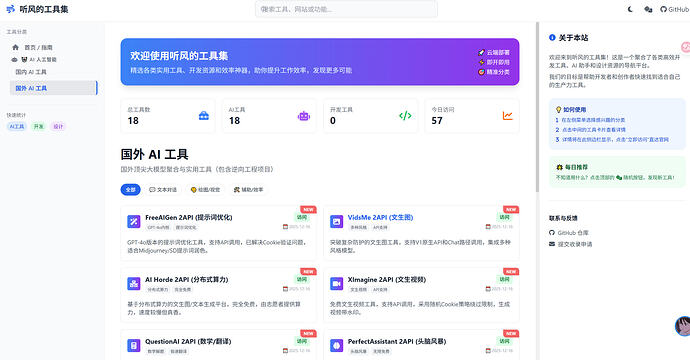The image size is (690, 360).
Task: Click the 开发 quick stats tag
Action: 39,126
